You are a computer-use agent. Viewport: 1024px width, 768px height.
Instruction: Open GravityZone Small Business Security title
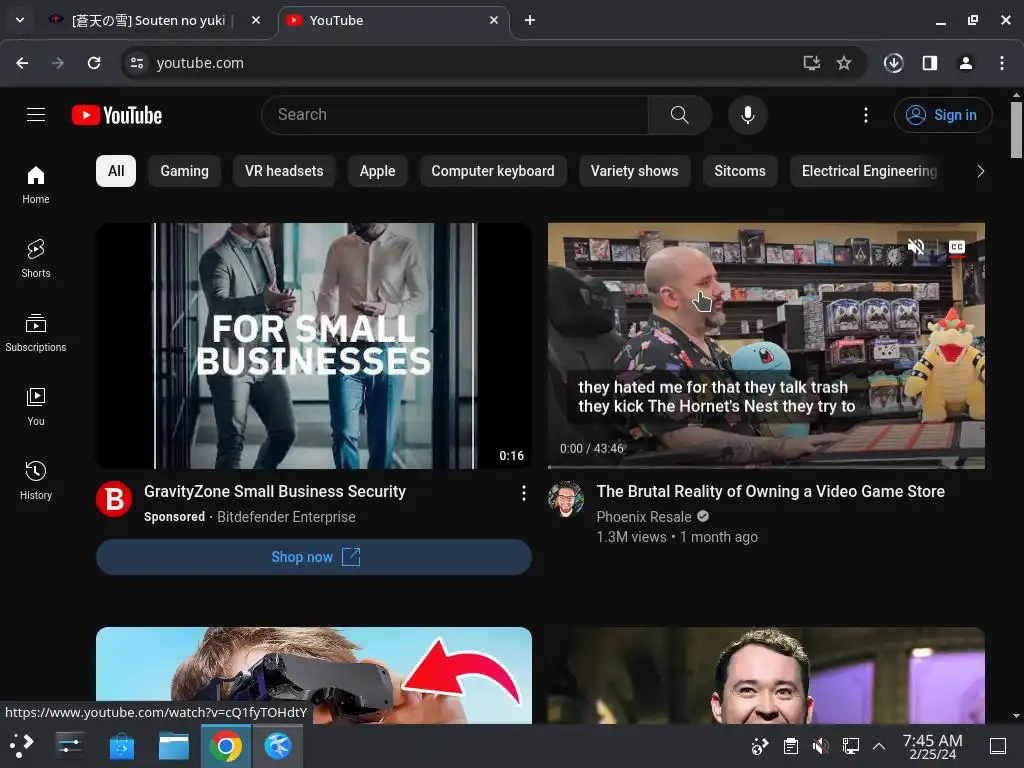(x=275, y=492)
